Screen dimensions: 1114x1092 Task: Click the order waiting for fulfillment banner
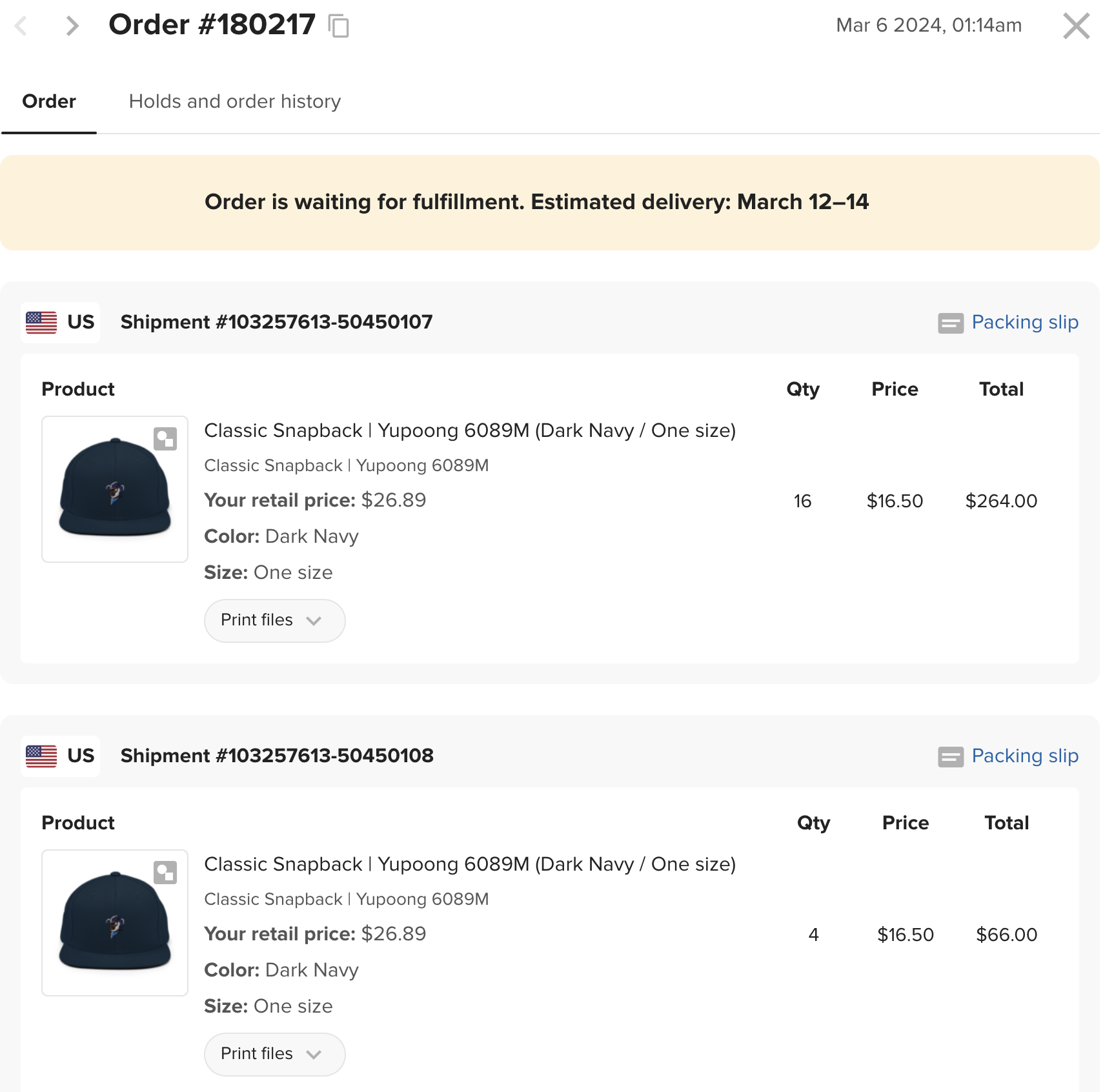(536, 202)
